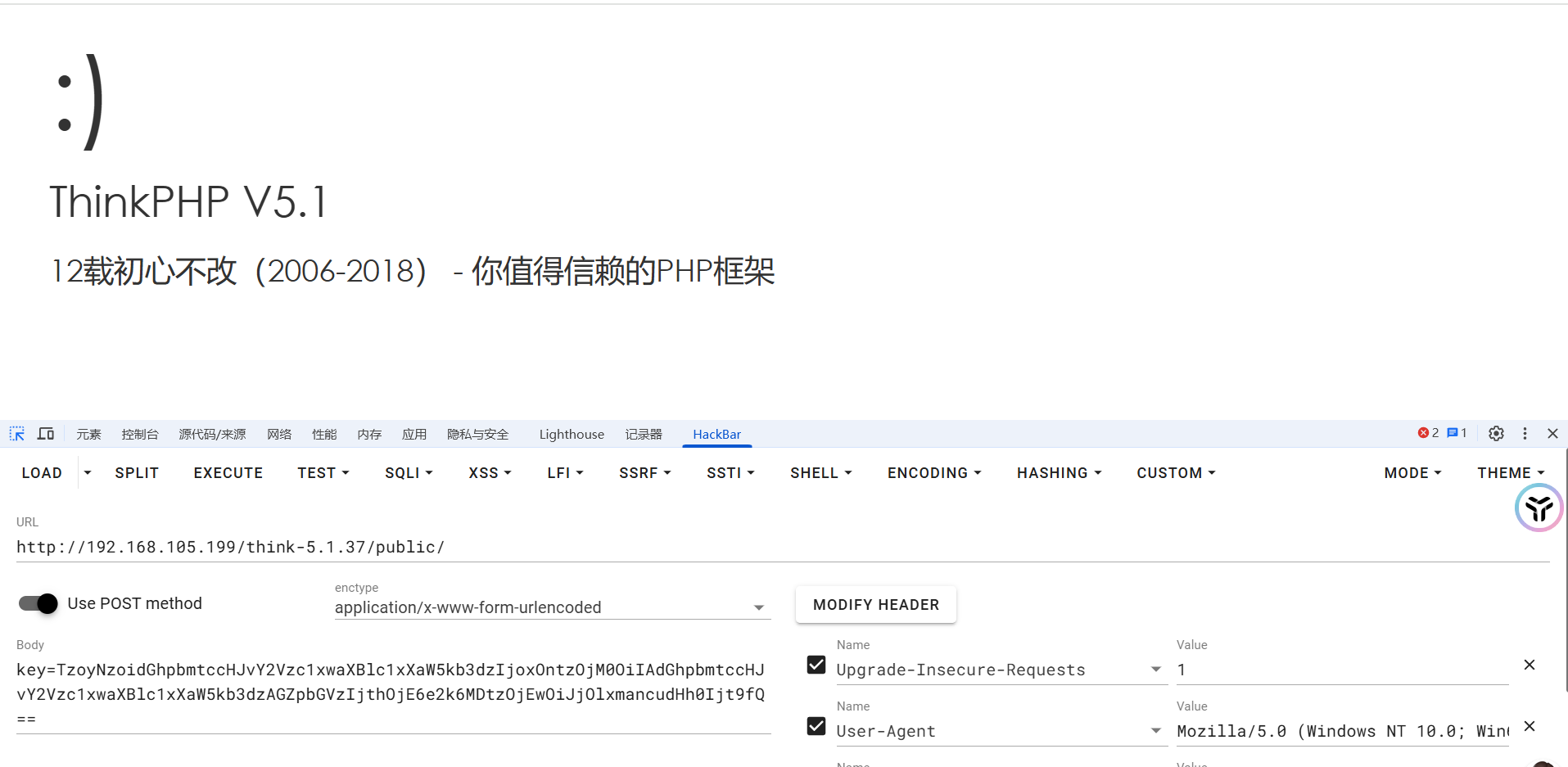Switch to the 元素 tab
Viewport: 1568px width, 767px height.
point(88,434)
